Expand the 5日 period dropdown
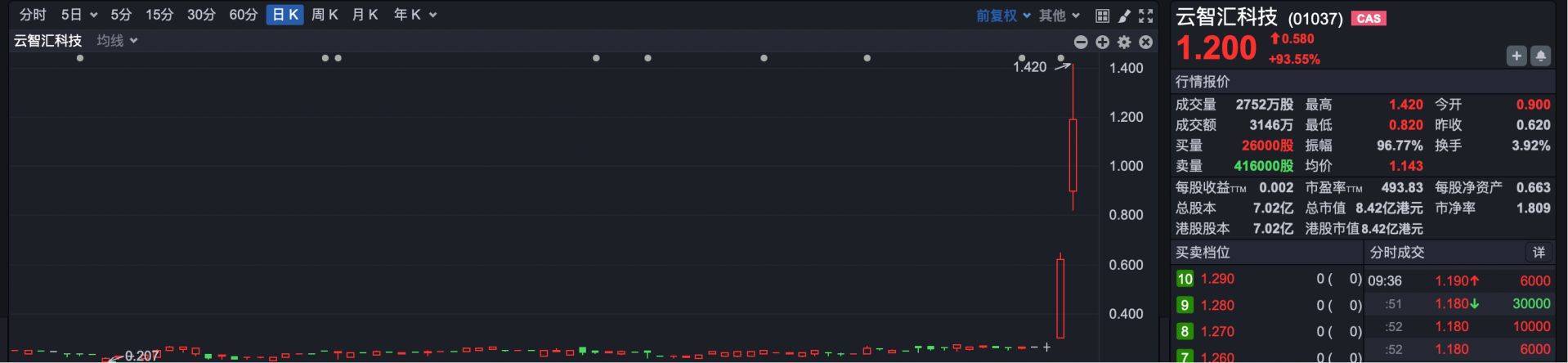This screenshot has height=363, width=1568. (x=79, y=15)
